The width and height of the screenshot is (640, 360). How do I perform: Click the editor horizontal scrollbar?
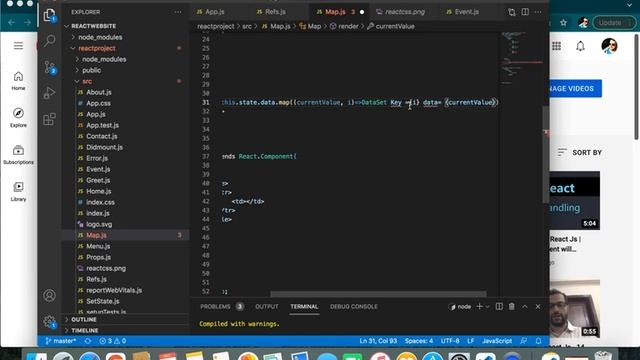tap(378, 294)
